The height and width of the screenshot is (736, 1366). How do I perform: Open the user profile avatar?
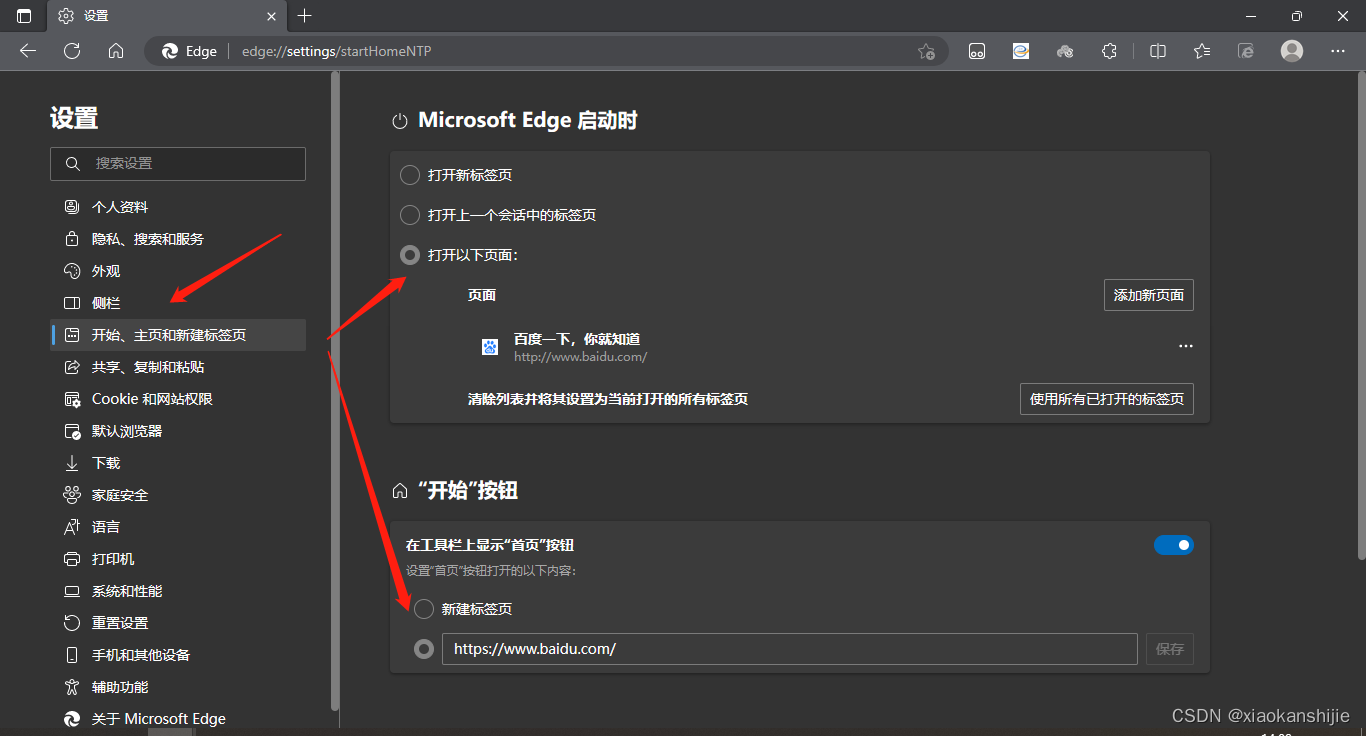coord(1292,51)
